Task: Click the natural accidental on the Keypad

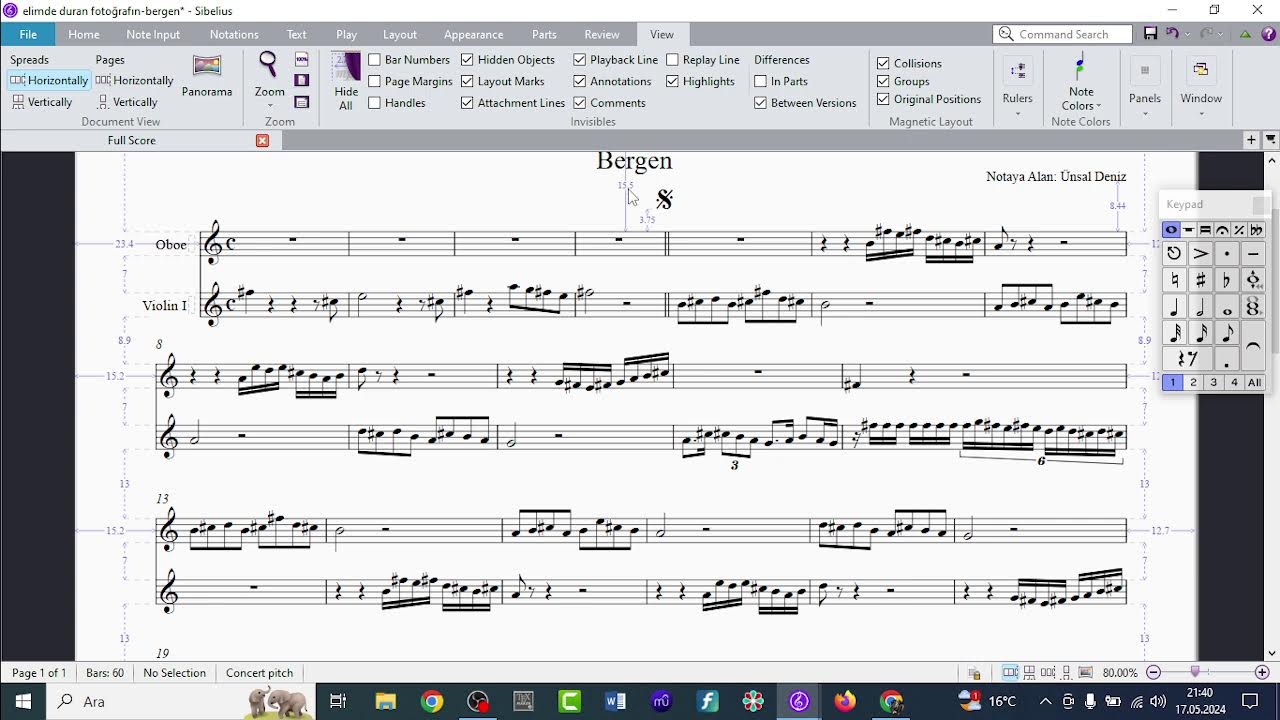Action: [x=1174, y=280]
